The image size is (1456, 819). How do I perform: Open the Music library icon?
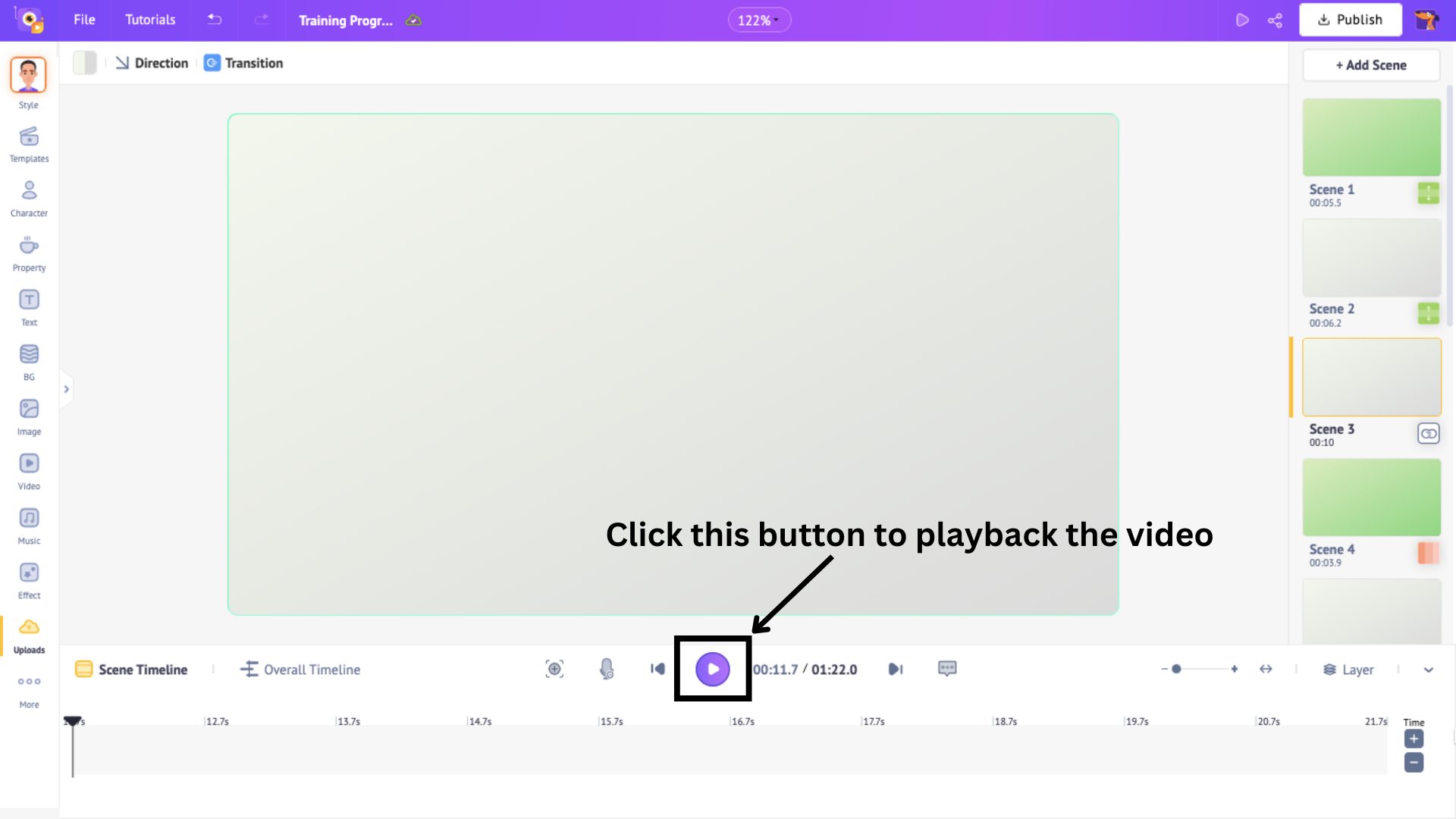(29, 526)
